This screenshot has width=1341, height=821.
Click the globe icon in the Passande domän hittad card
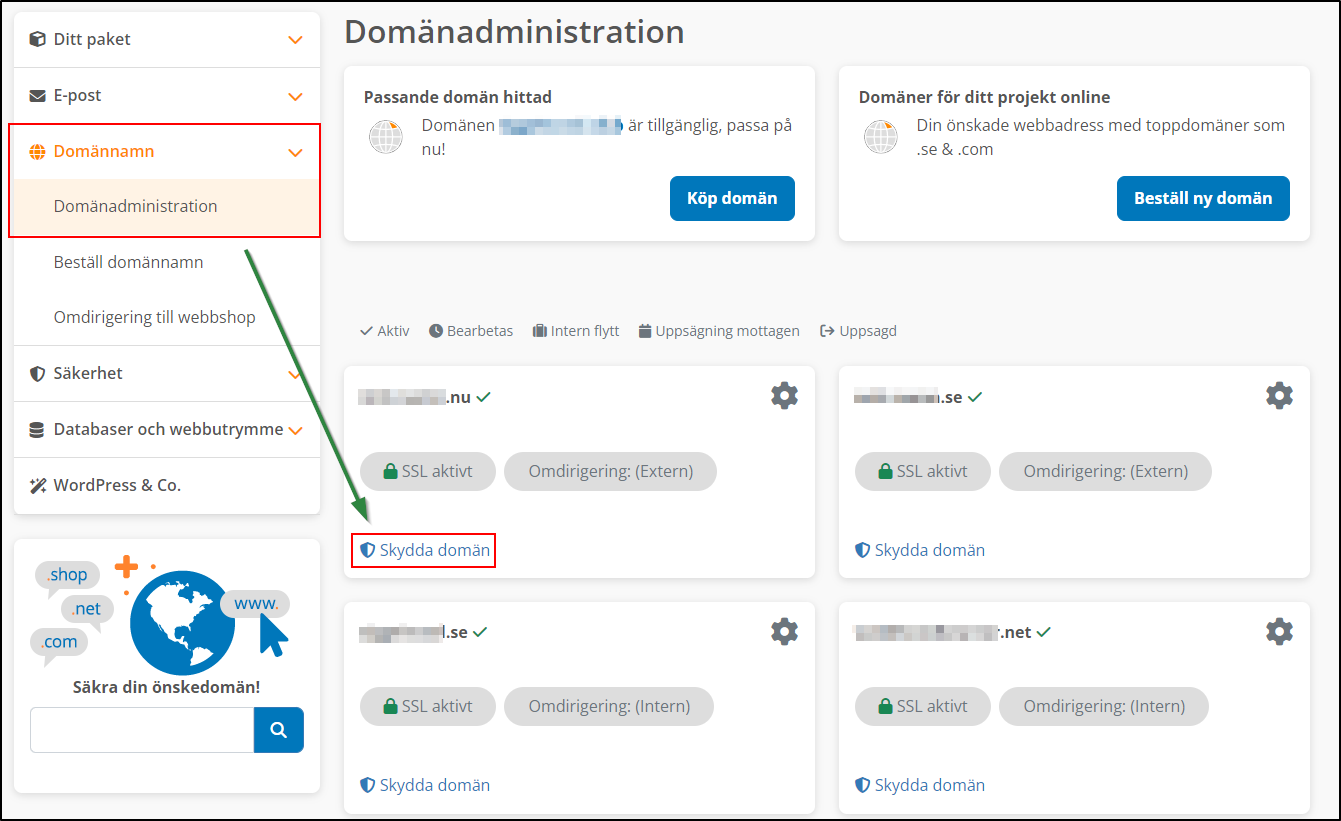(x=385, y=136)
